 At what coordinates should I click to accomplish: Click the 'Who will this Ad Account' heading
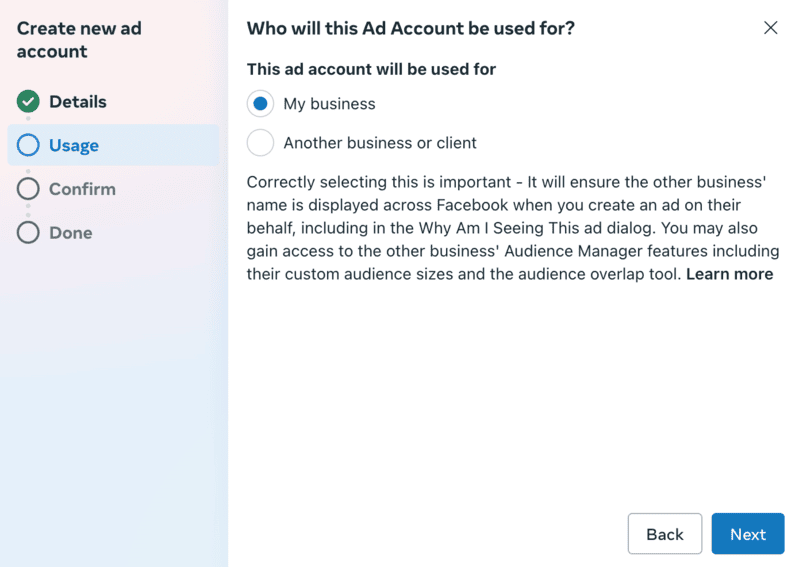[x=410, y=28]
